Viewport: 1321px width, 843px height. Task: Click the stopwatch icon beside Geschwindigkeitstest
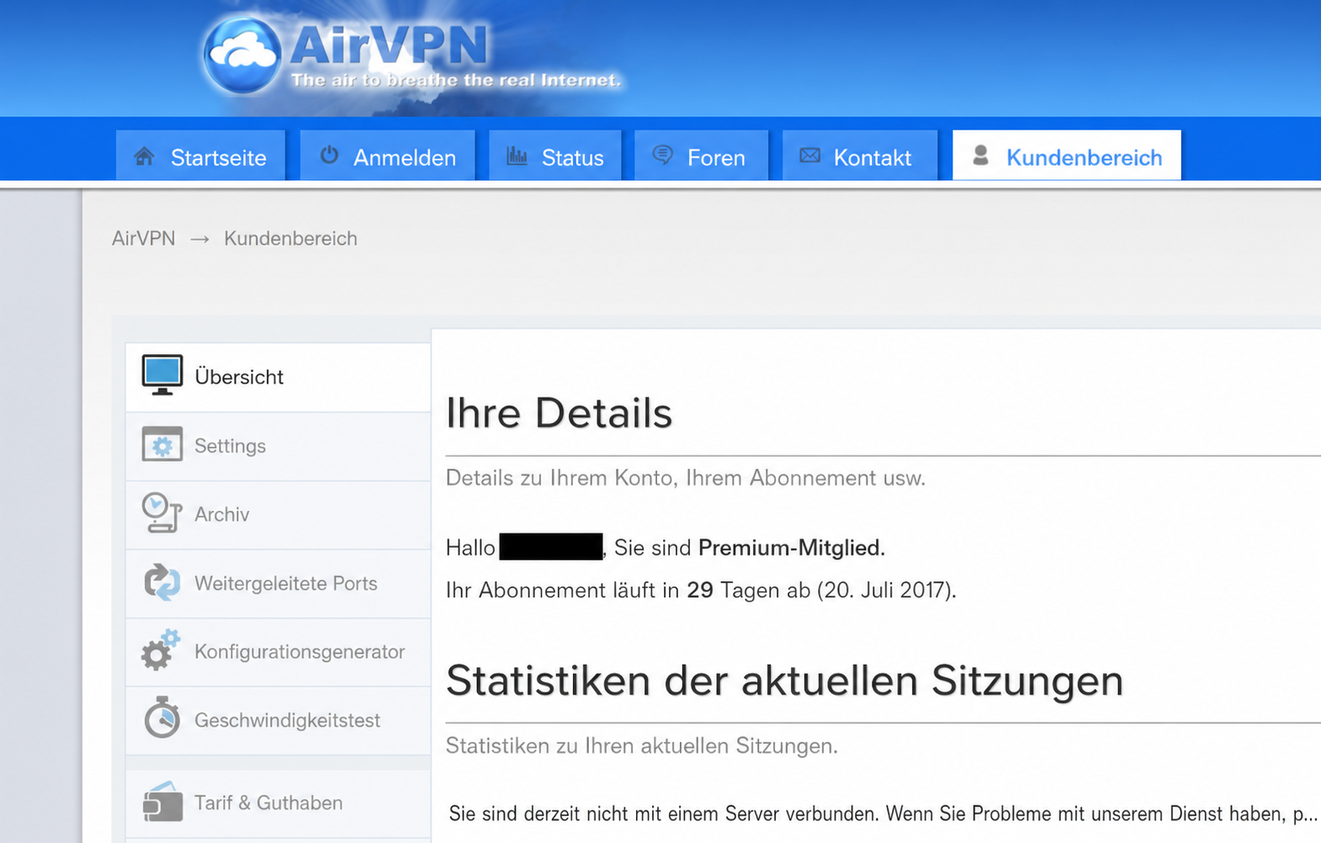(162, 719)
